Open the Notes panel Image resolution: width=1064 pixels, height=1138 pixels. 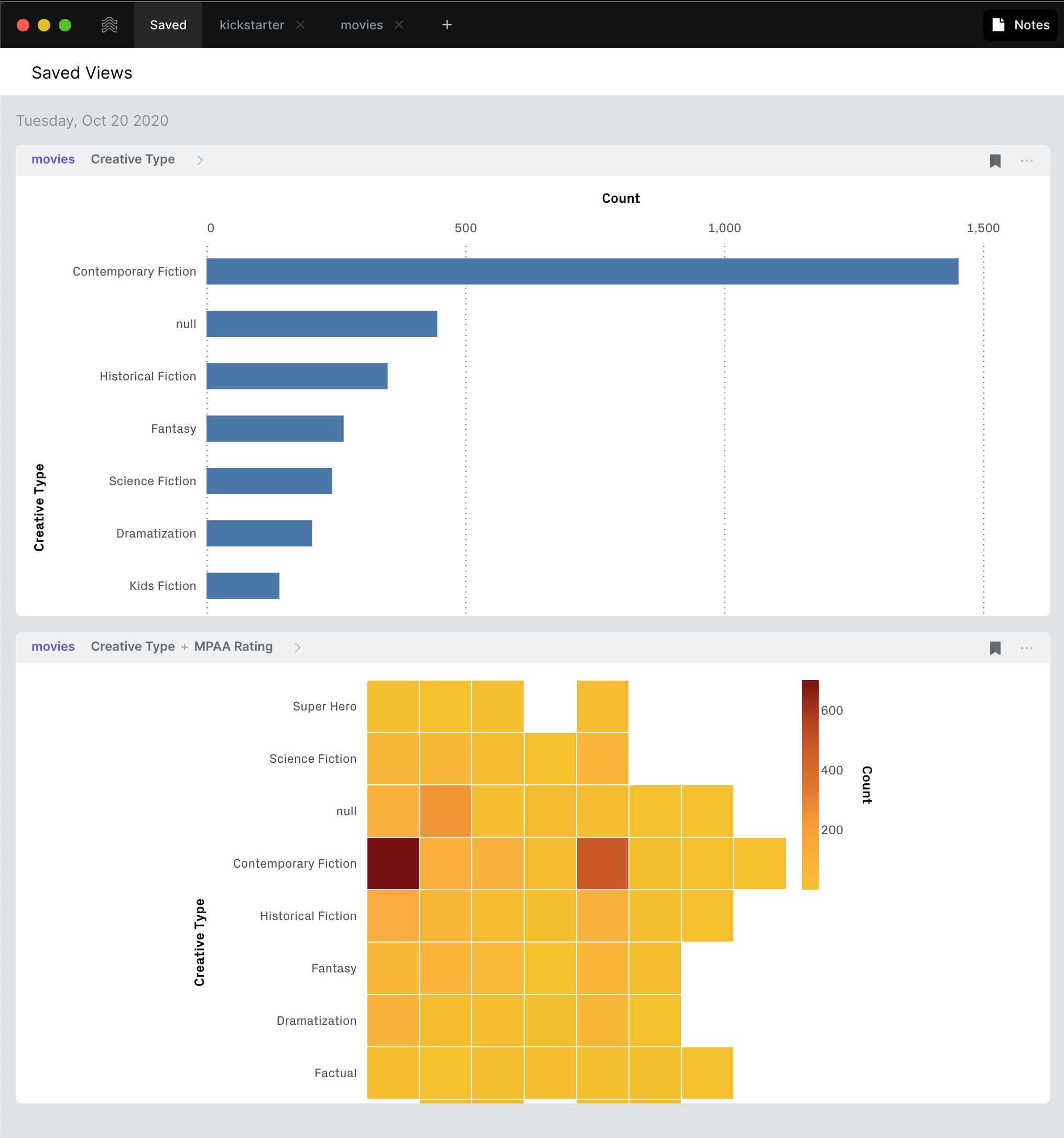click(1020, 25)
